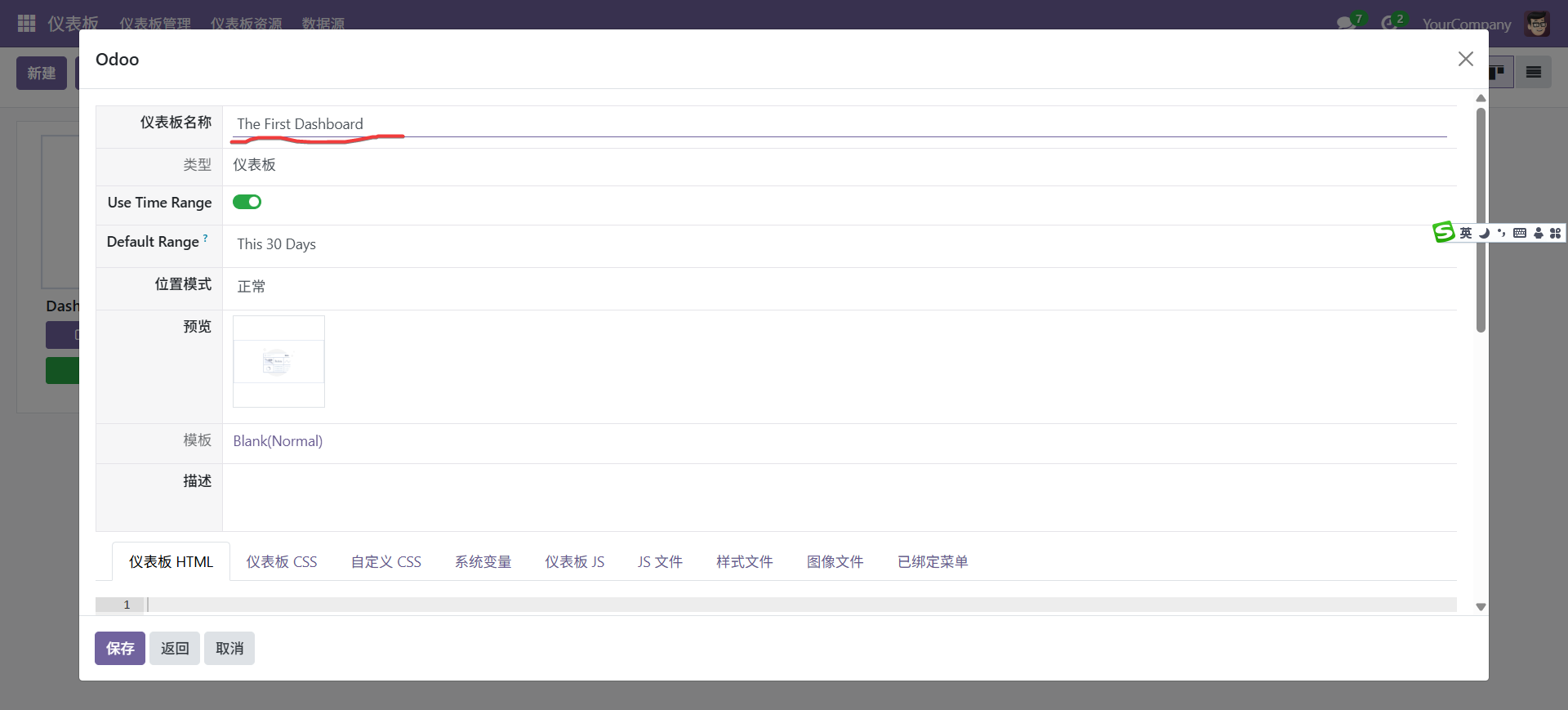Toggle the Sogou moon half-width icon
1568x710 pixels.
1484,233
